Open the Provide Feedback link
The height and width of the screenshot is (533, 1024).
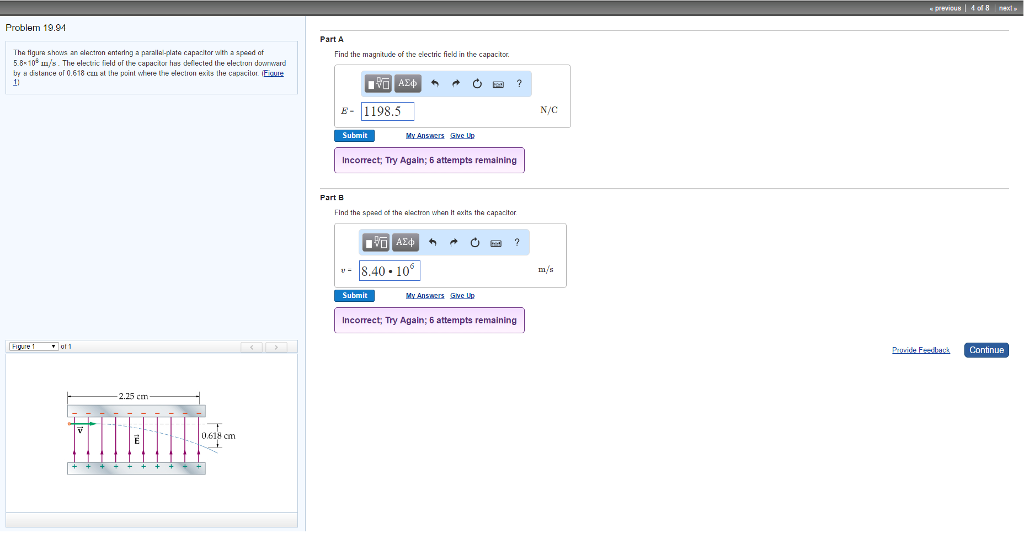click(921, 351)
